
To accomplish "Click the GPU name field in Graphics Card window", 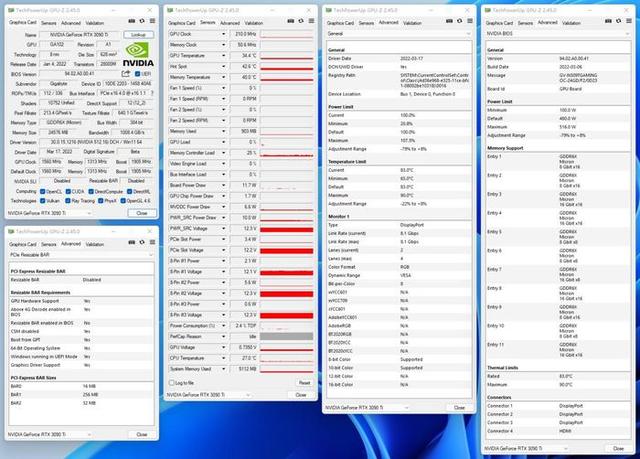I will 79,35.
